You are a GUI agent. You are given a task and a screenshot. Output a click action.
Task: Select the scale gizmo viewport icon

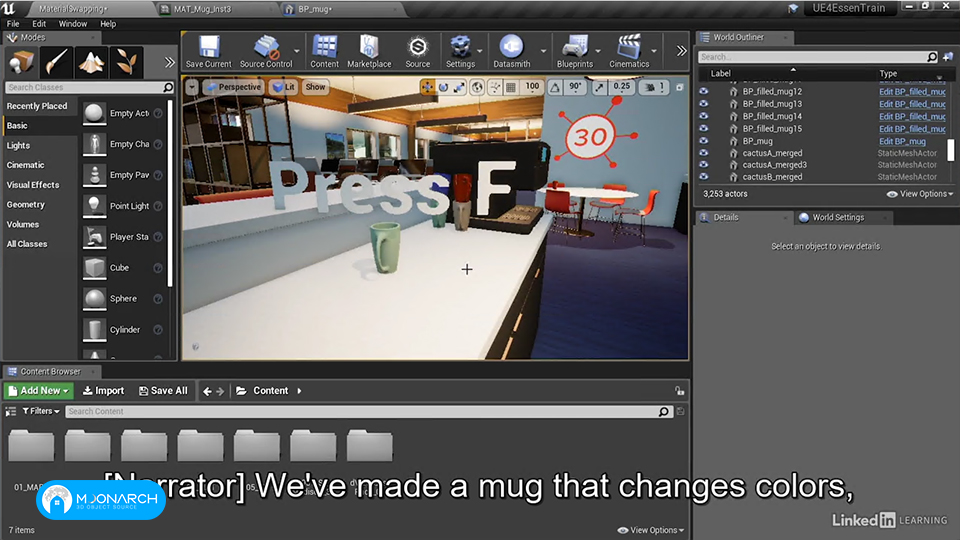tap(459, 87)
